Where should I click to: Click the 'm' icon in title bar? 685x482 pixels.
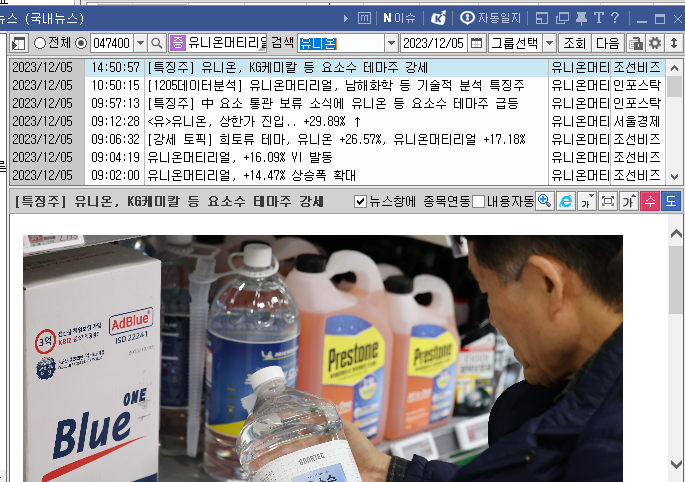pyautogui.click(x=364, y=18)
